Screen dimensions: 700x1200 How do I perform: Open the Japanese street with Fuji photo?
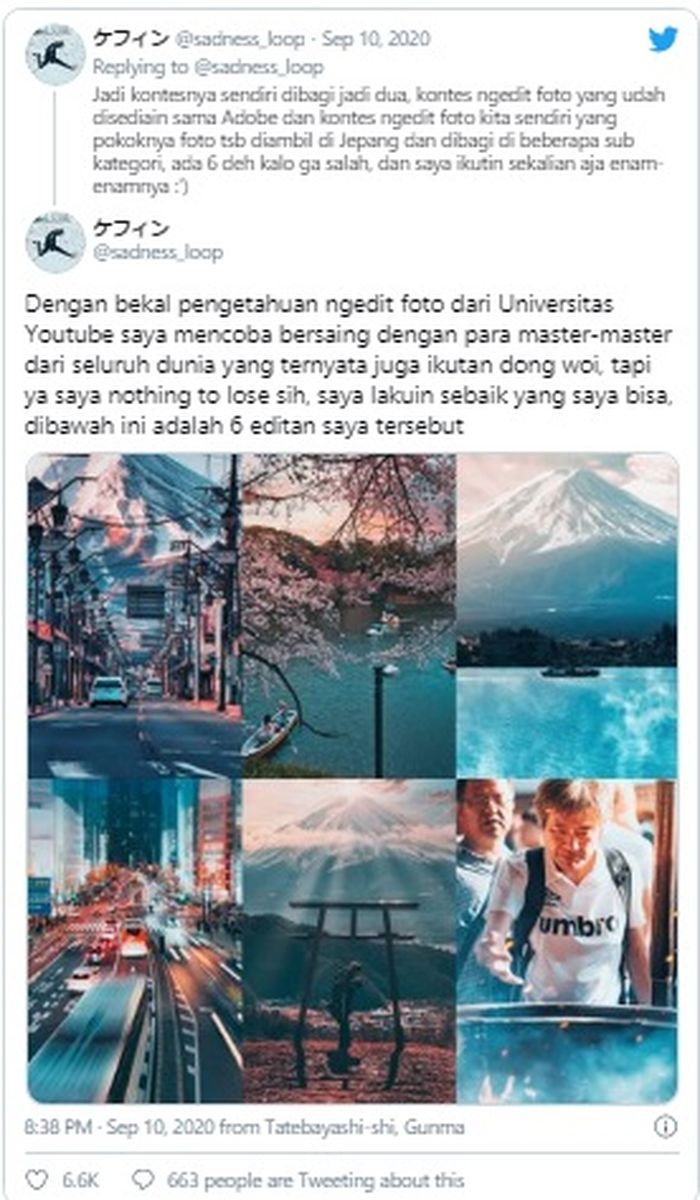pyautogui.click(x=133, y=616)
